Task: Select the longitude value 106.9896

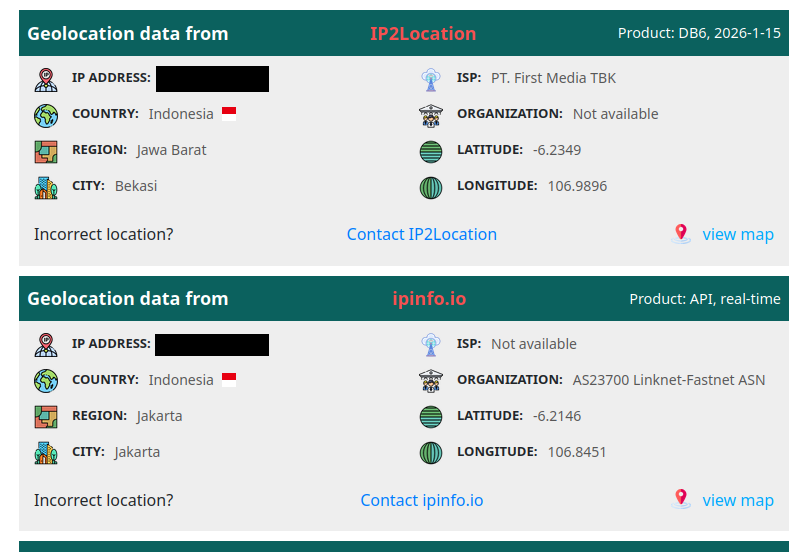Action: tap(577, 186)
